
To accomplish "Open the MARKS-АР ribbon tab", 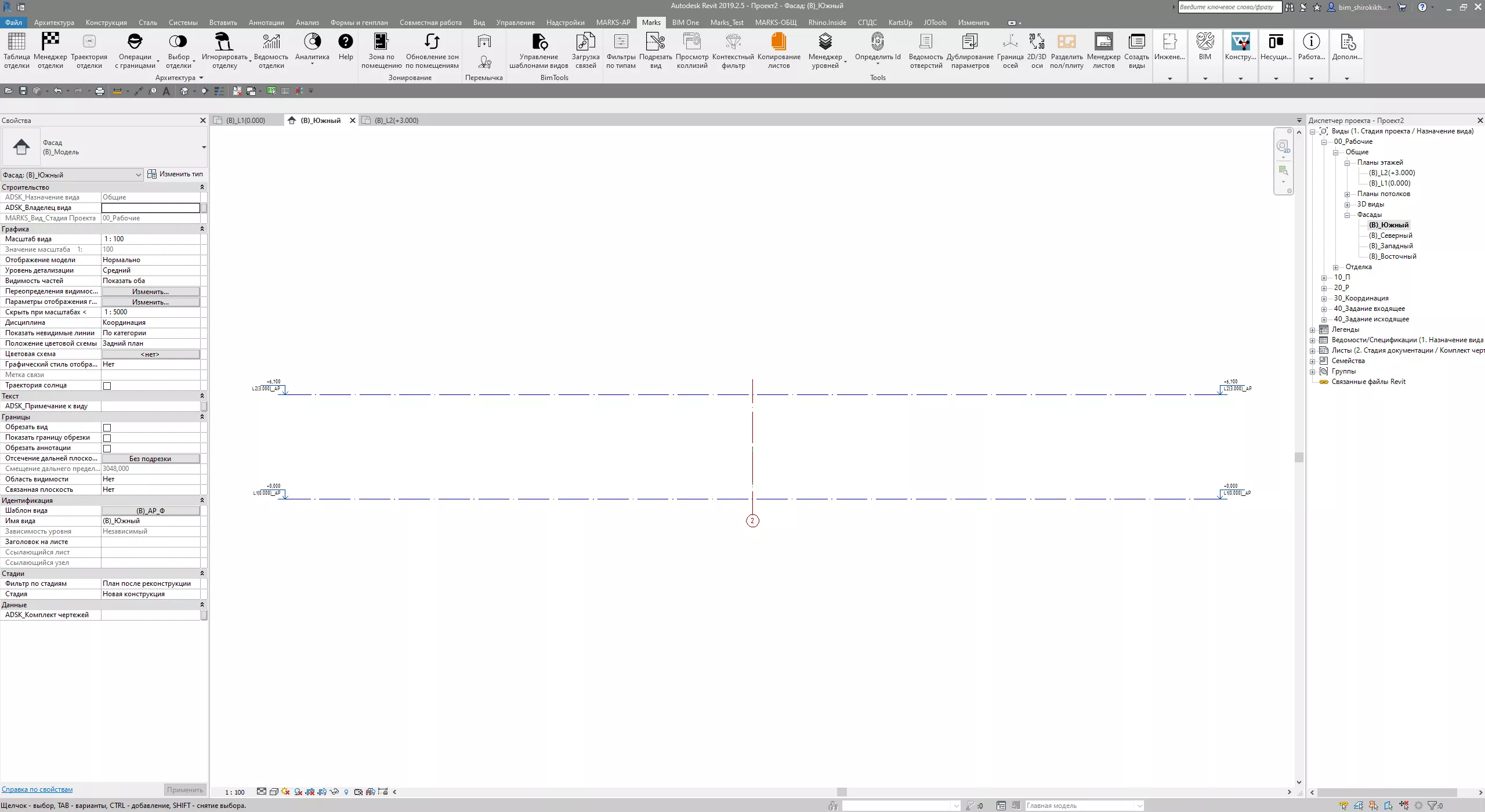I will point(613,23).
